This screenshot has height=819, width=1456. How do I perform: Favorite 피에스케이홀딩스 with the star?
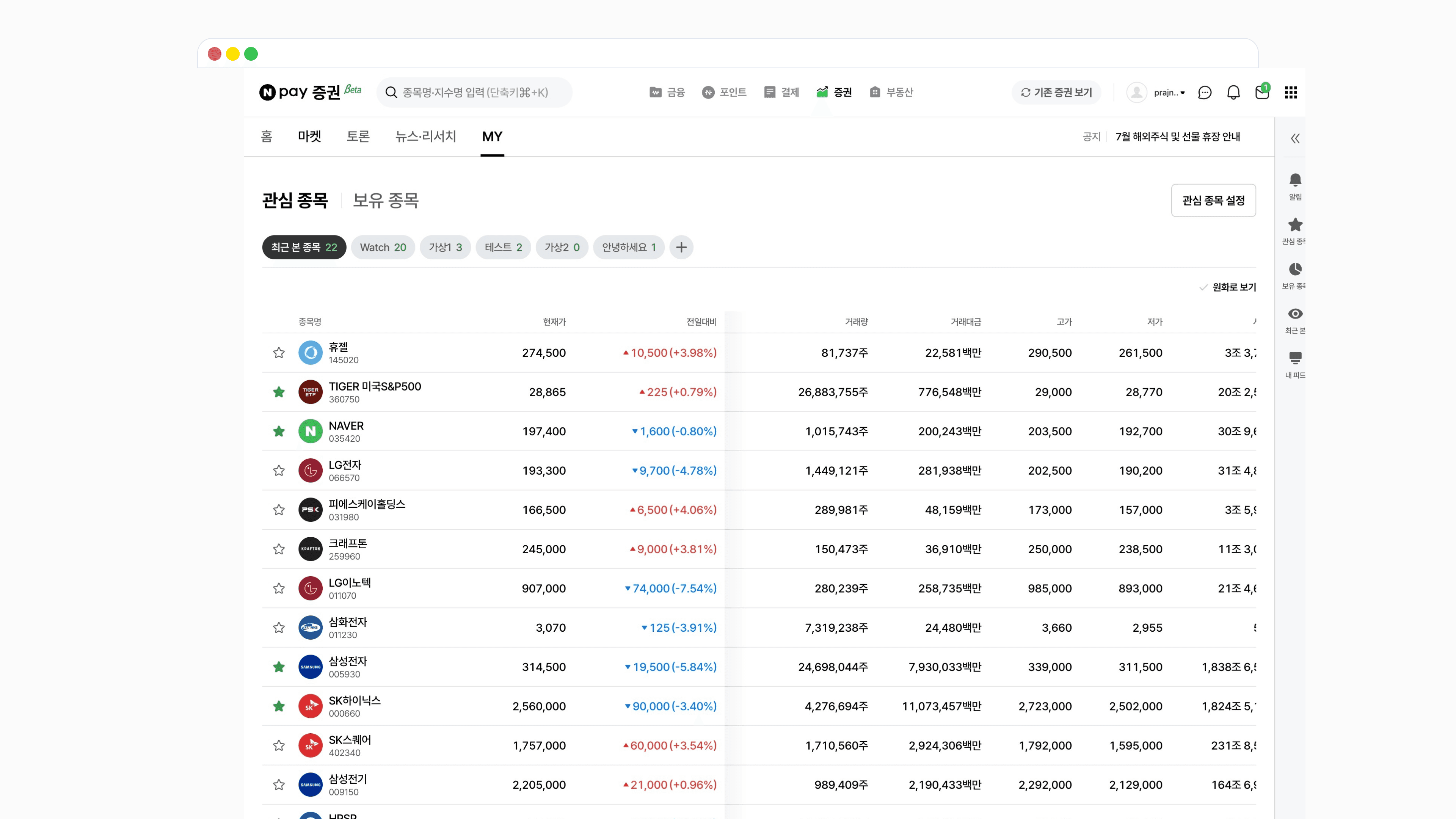point(279,510)
